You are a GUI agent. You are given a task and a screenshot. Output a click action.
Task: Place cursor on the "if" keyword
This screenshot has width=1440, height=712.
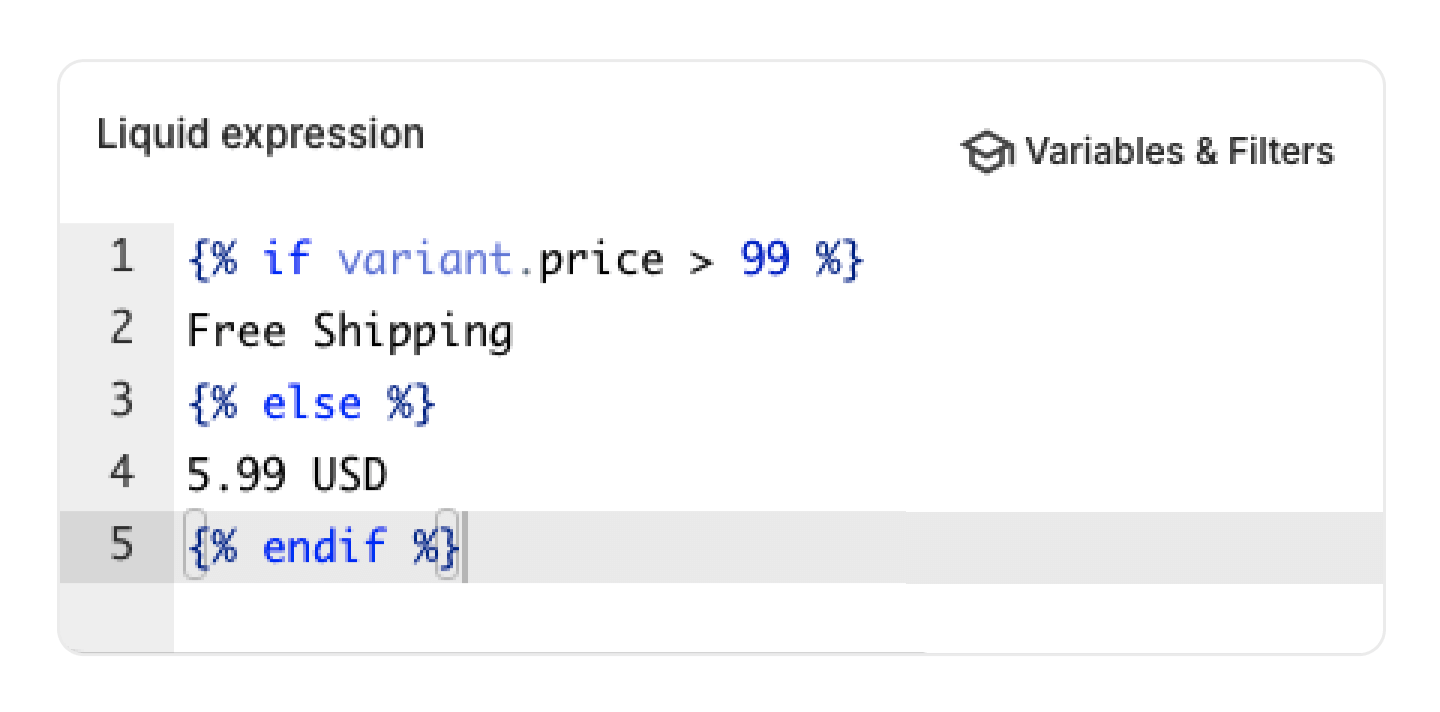[x=286, y=260]
